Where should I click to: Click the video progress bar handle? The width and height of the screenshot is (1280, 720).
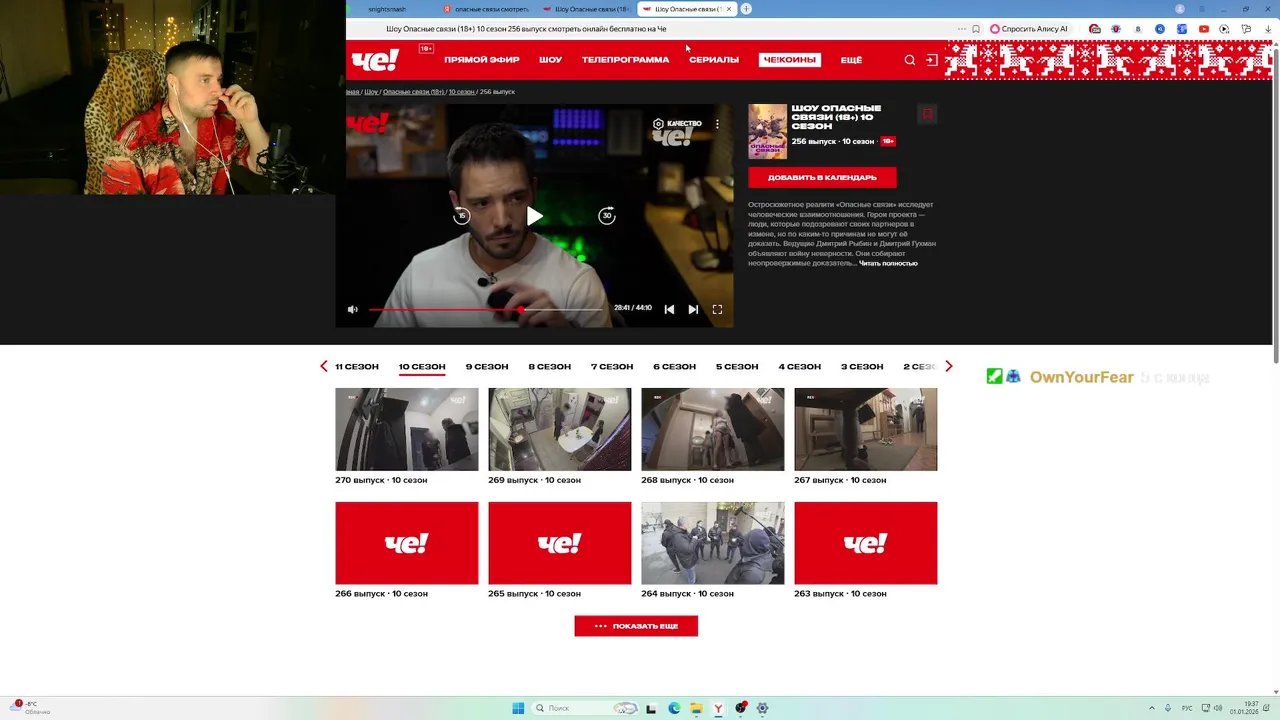coord(521,310)
